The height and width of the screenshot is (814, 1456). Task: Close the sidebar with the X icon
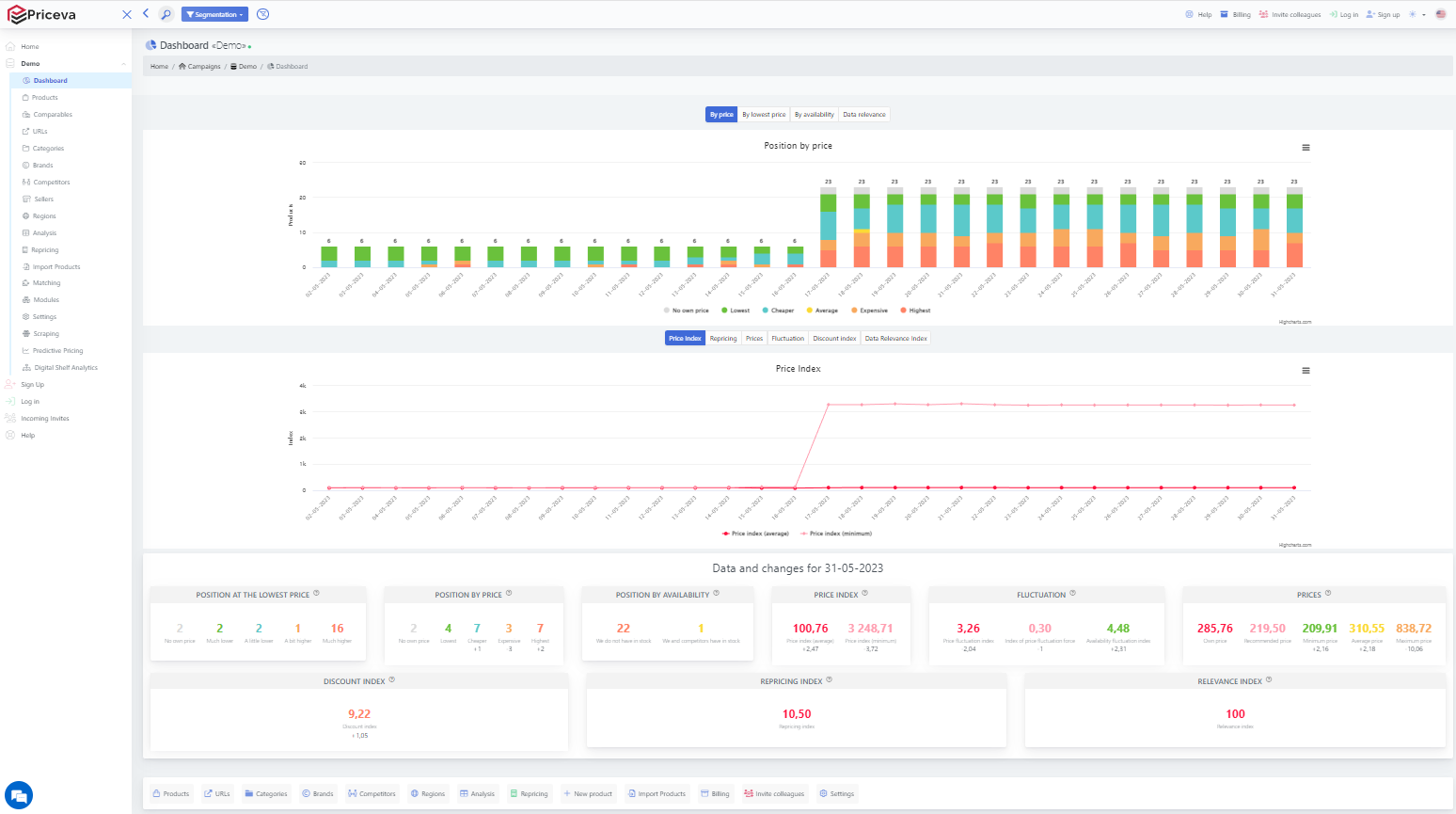pos(127,14)
